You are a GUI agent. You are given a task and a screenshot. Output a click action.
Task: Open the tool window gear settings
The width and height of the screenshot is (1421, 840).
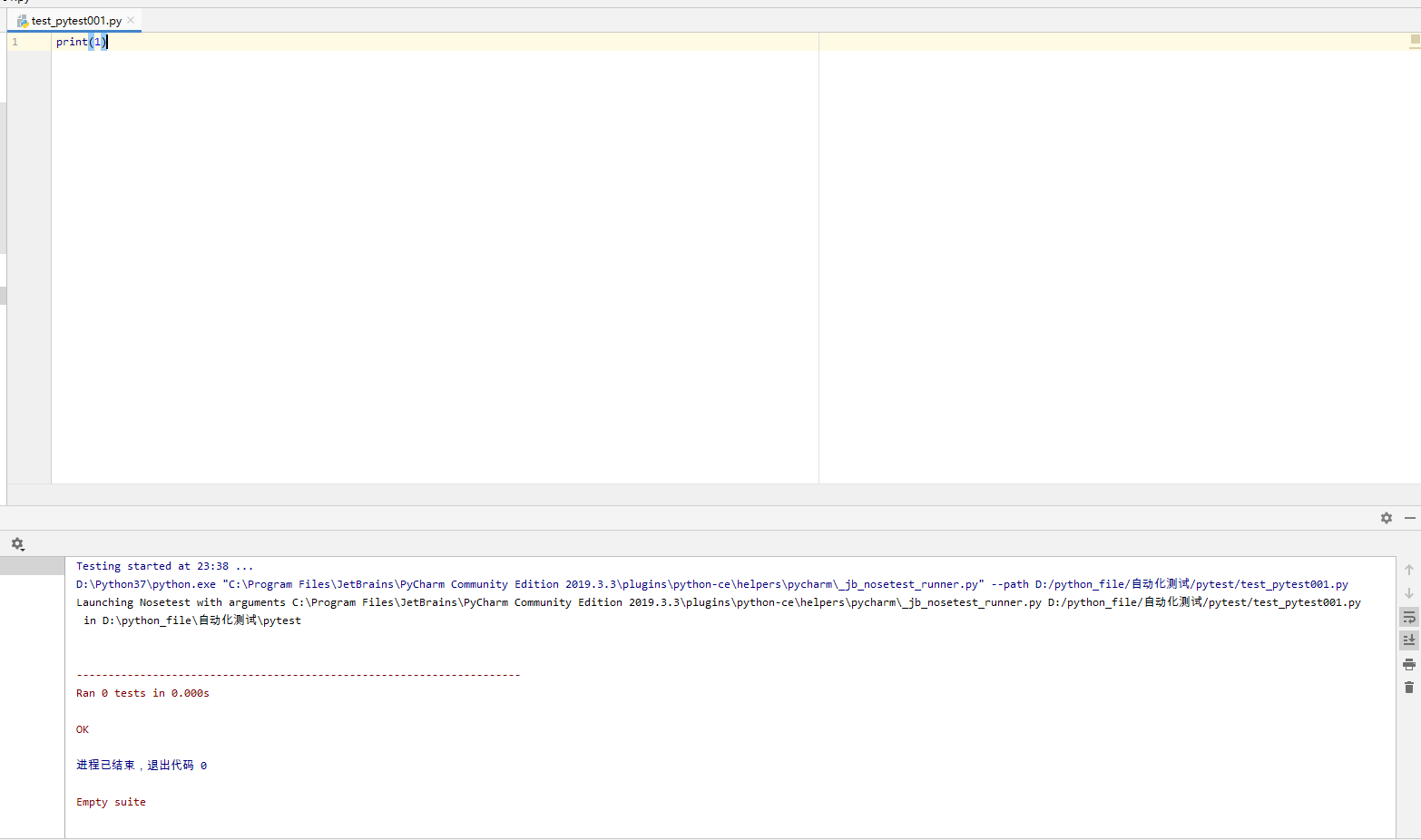1386,518
